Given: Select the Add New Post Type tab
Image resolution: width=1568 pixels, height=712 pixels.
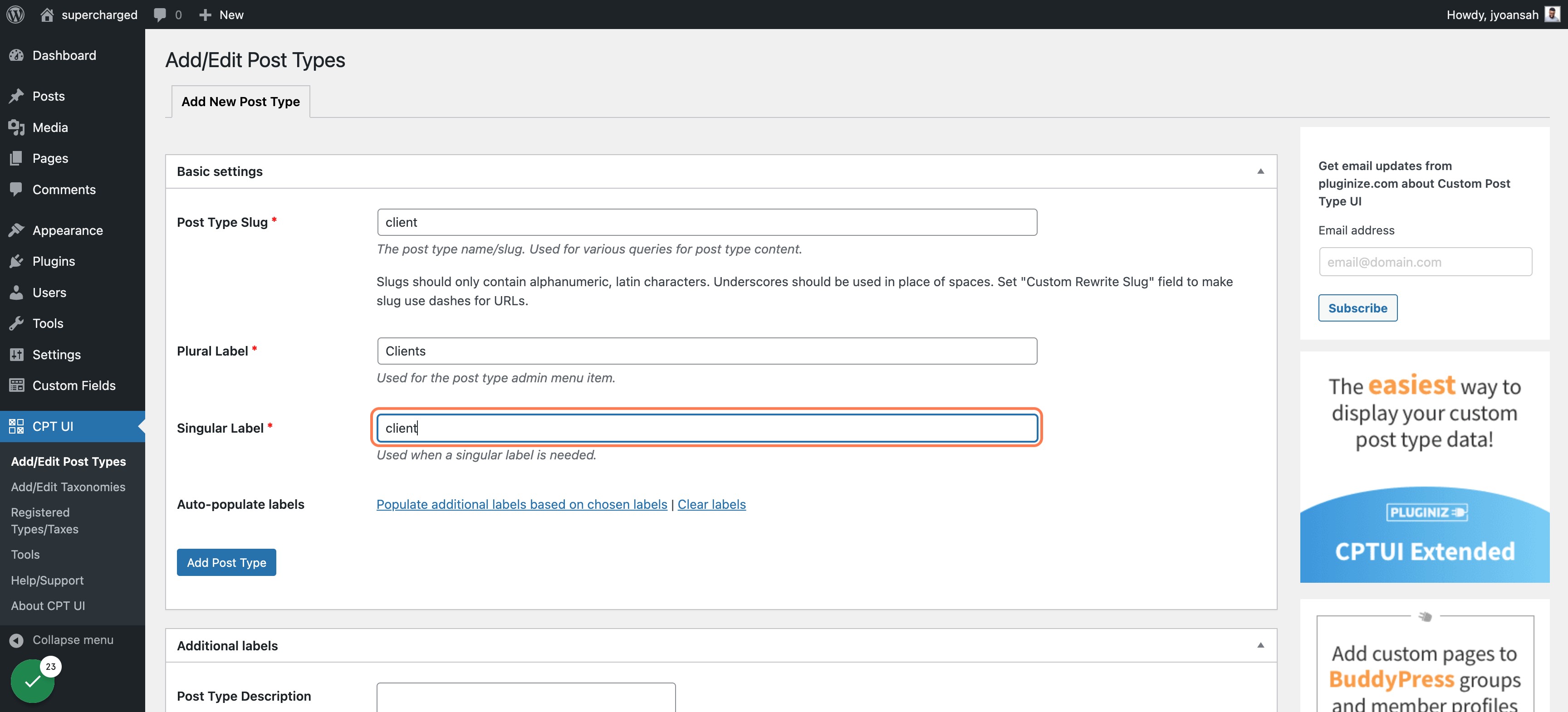Looking at the screenshot, I should pos(240,102).
